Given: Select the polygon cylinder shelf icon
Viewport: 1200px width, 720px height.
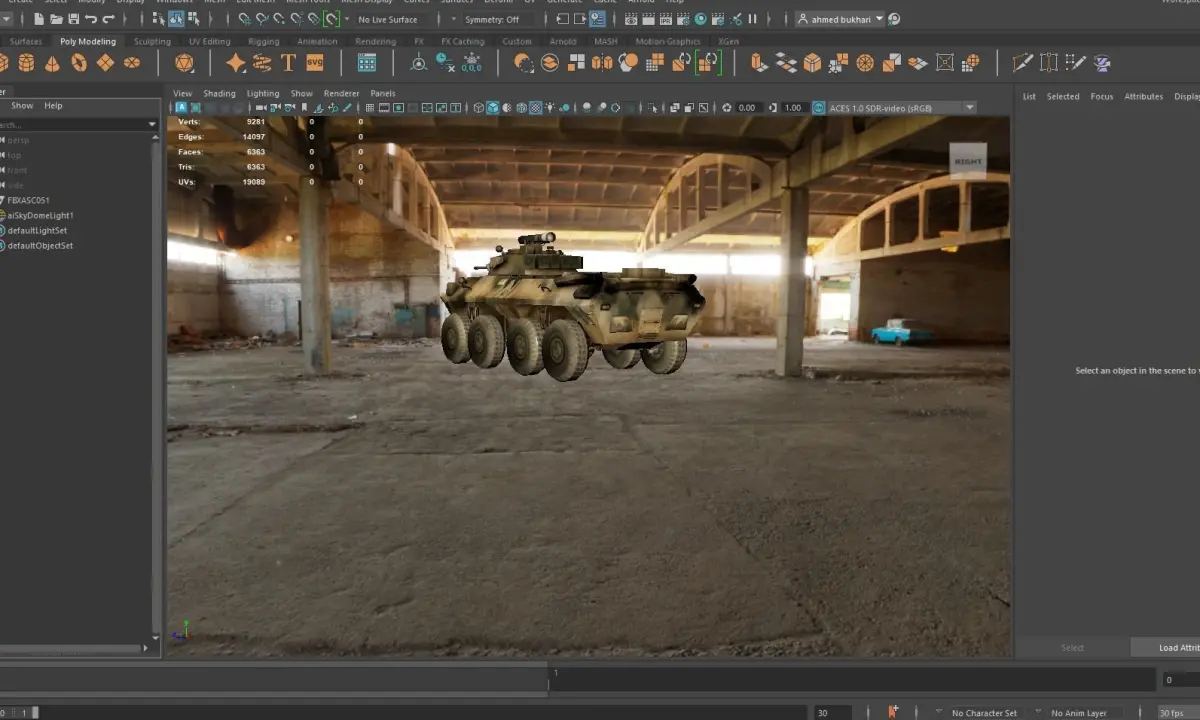Looking at the screenshot, I should tap(26, 63).
